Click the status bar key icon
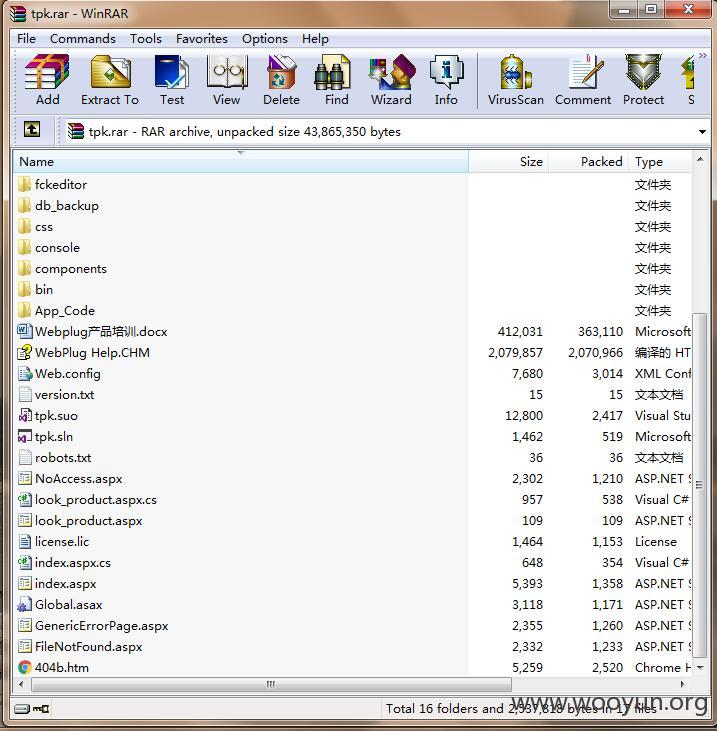 [41, 709]
